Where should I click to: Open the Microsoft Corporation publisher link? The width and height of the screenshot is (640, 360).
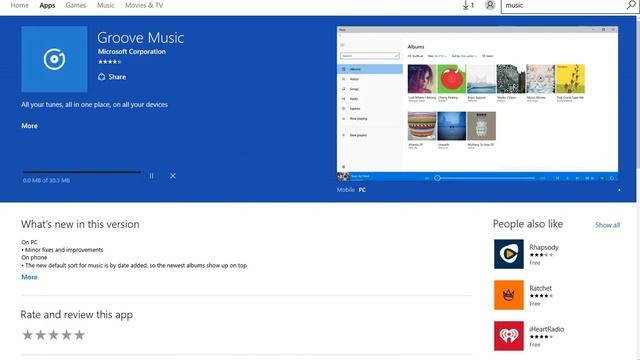pyautogui.click(x=132, y=51)
